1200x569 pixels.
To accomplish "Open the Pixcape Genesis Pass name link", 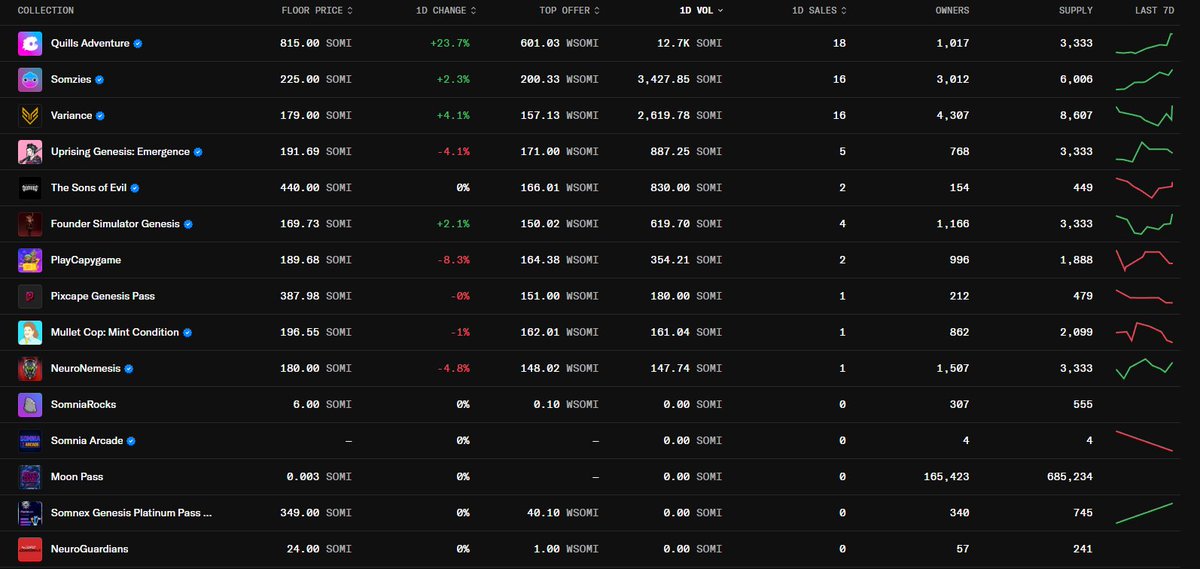I will (x=103, y=296).
